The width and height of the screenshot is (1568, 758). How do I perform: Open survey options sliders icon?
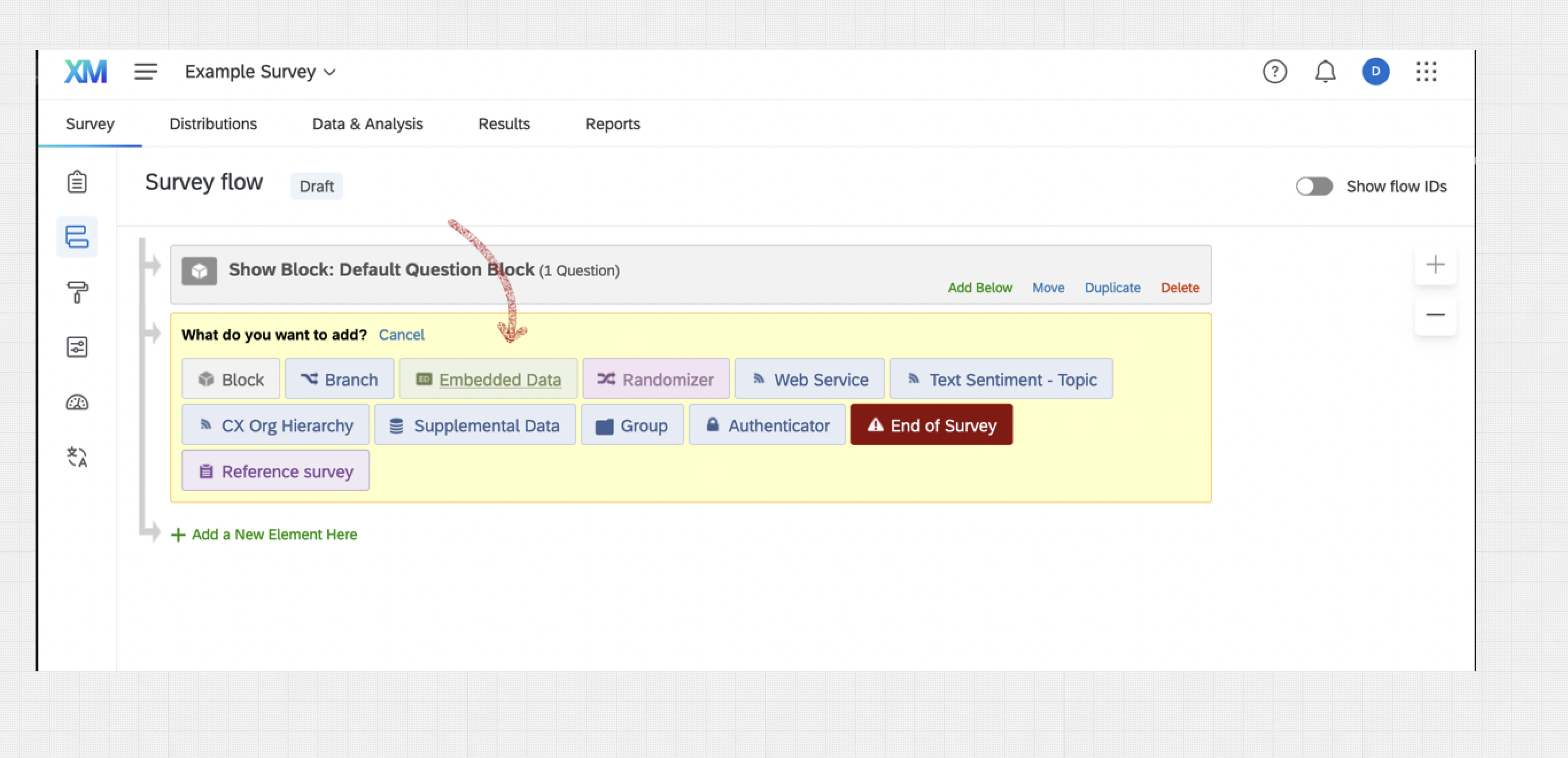tap(77, 347)
